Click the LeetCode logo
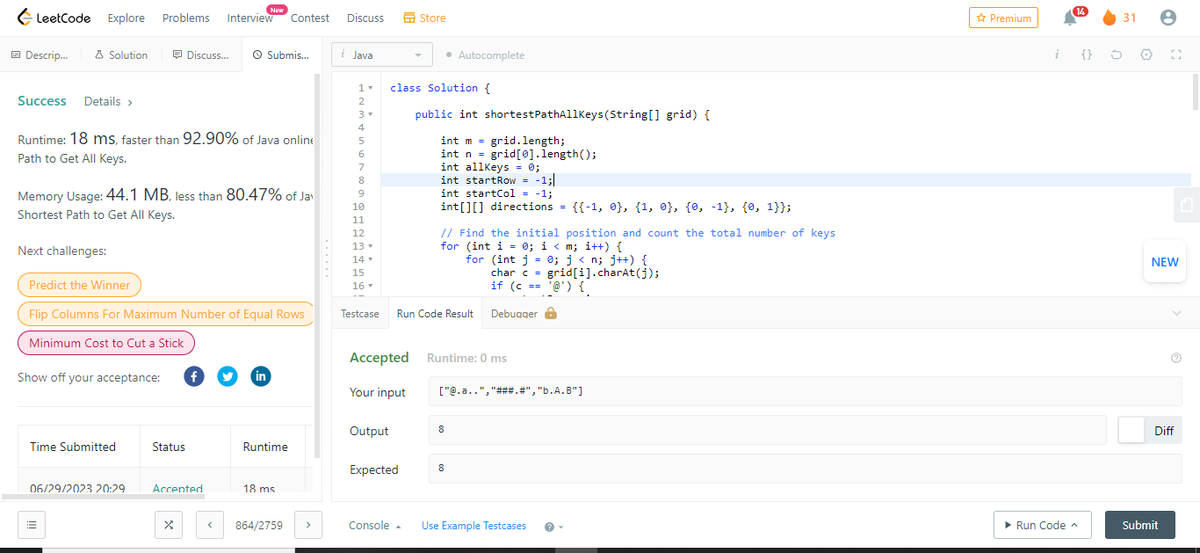The height and width of the screenshot is (553, 1200). tap(55, 18)
